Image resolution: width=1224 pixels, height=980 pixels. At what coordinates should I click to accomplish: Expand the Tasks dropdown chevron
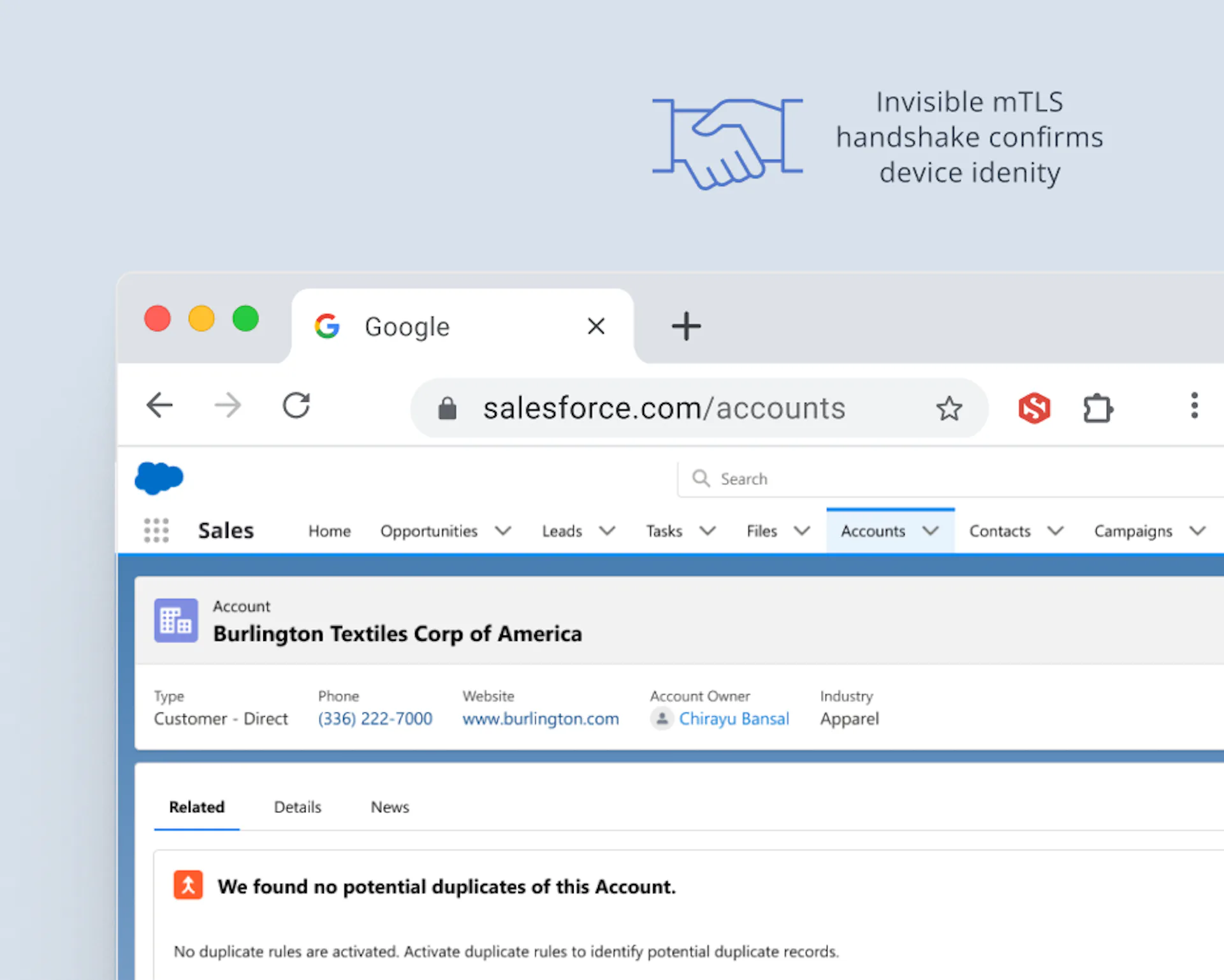point(708,531)
